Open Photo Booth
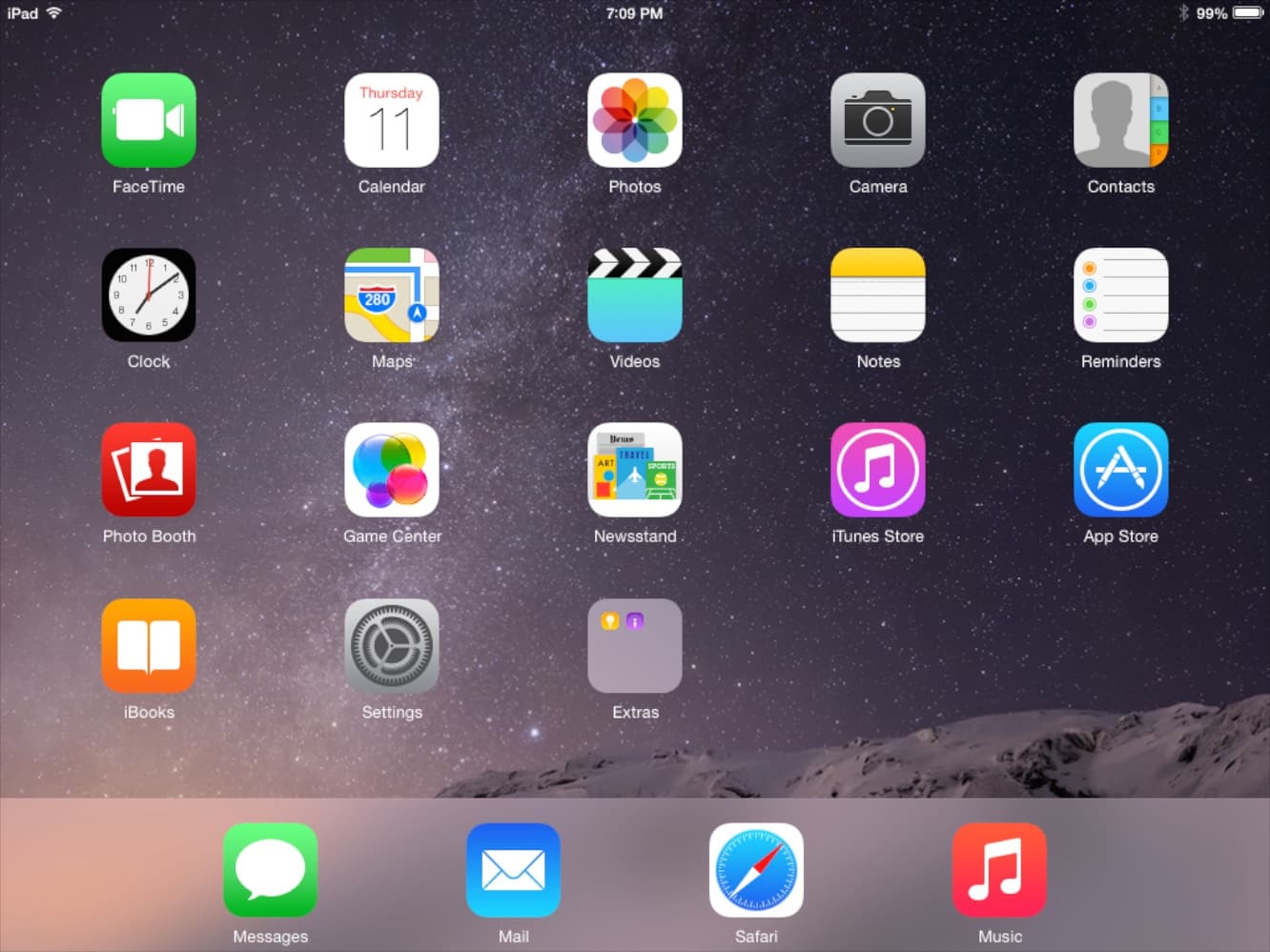 point(149,470)
